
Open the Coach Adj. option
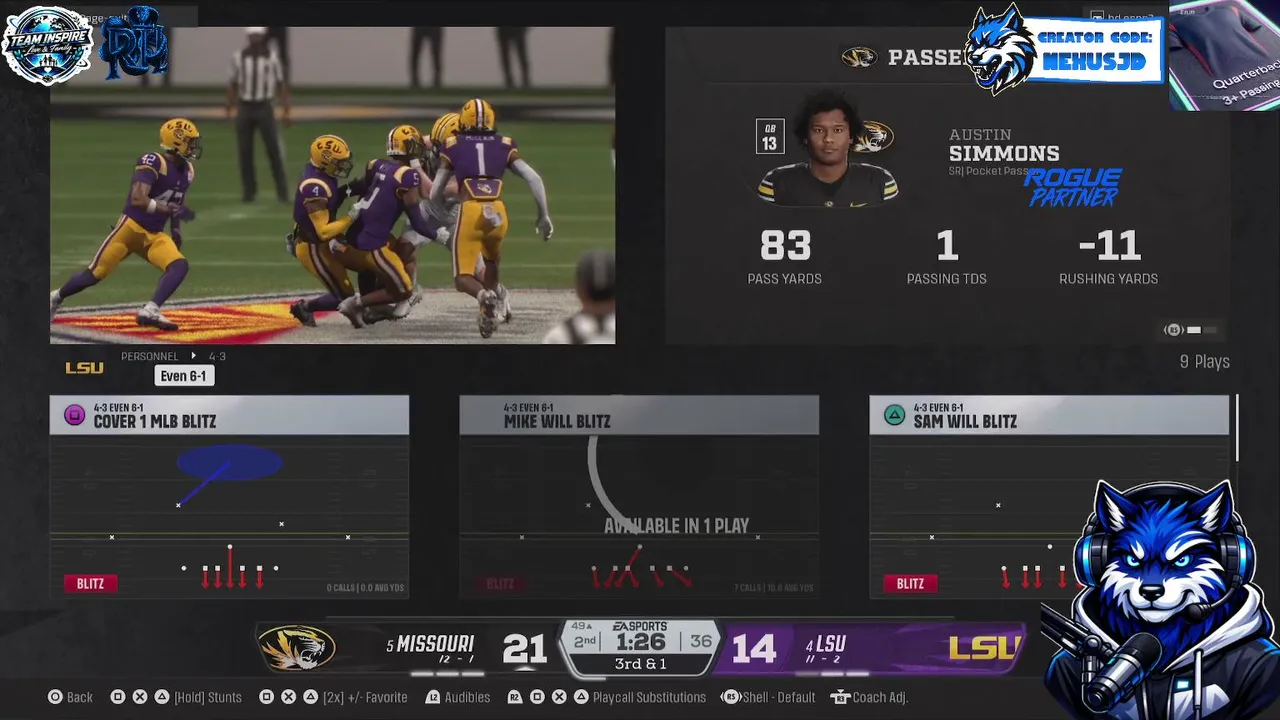point(880,697)
